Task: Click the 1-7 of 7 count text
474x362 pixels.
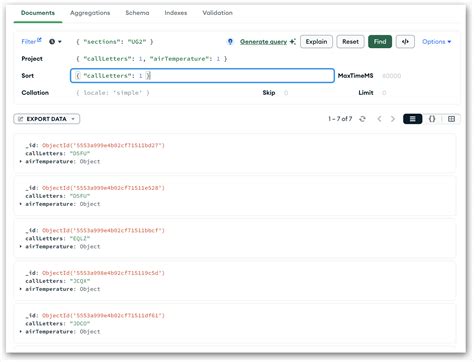Action: (x=340, y=119)
